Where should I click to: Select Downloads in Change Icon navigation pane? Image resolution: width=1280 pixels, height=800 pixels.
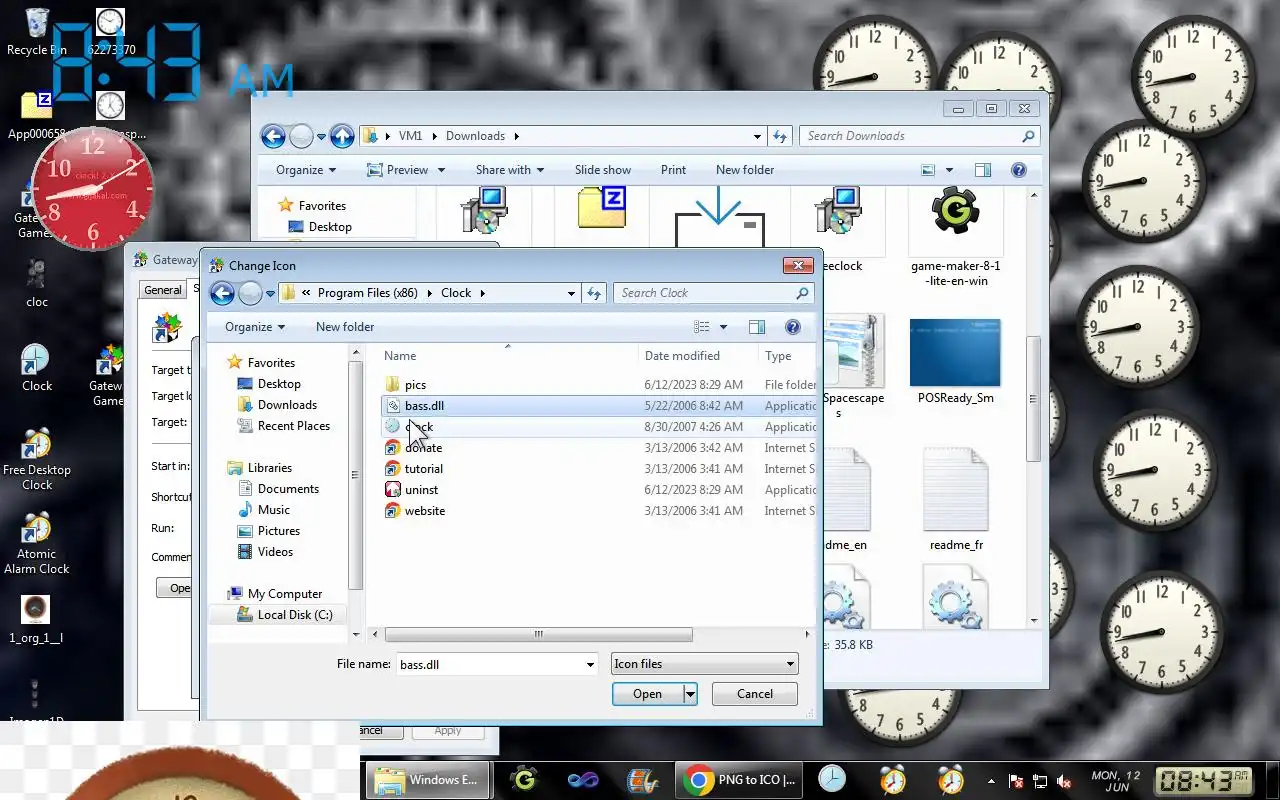[x=287, y=405]
